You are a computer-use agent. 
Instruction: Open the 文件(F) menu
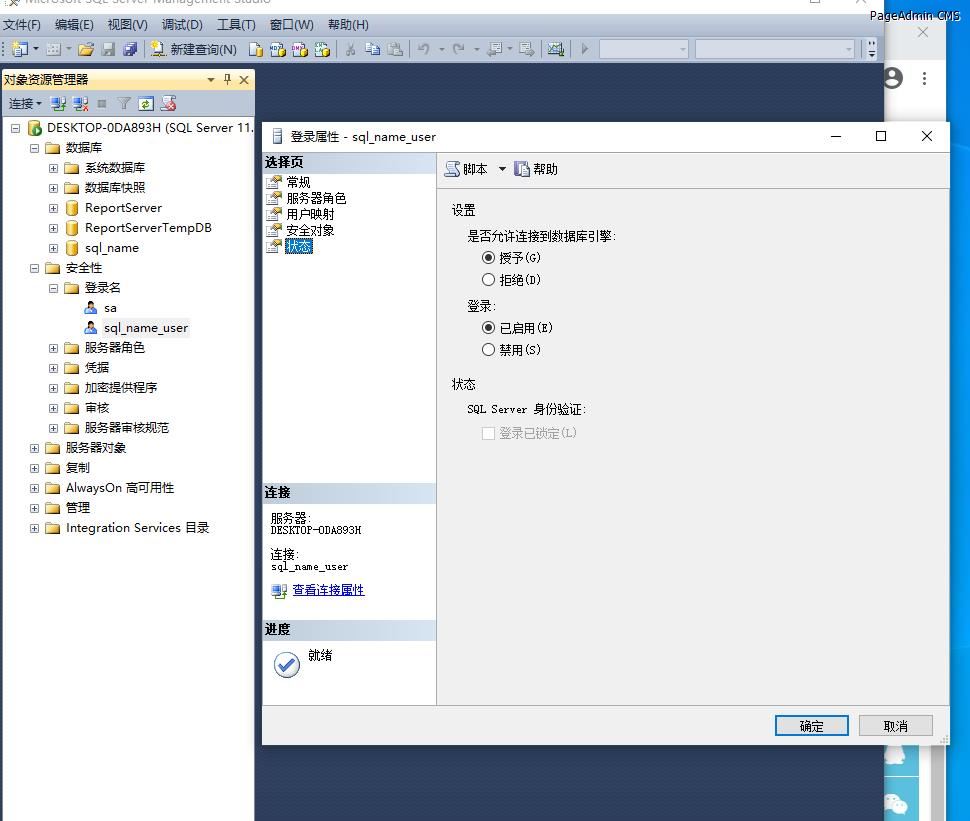click(x=22, y=25)
